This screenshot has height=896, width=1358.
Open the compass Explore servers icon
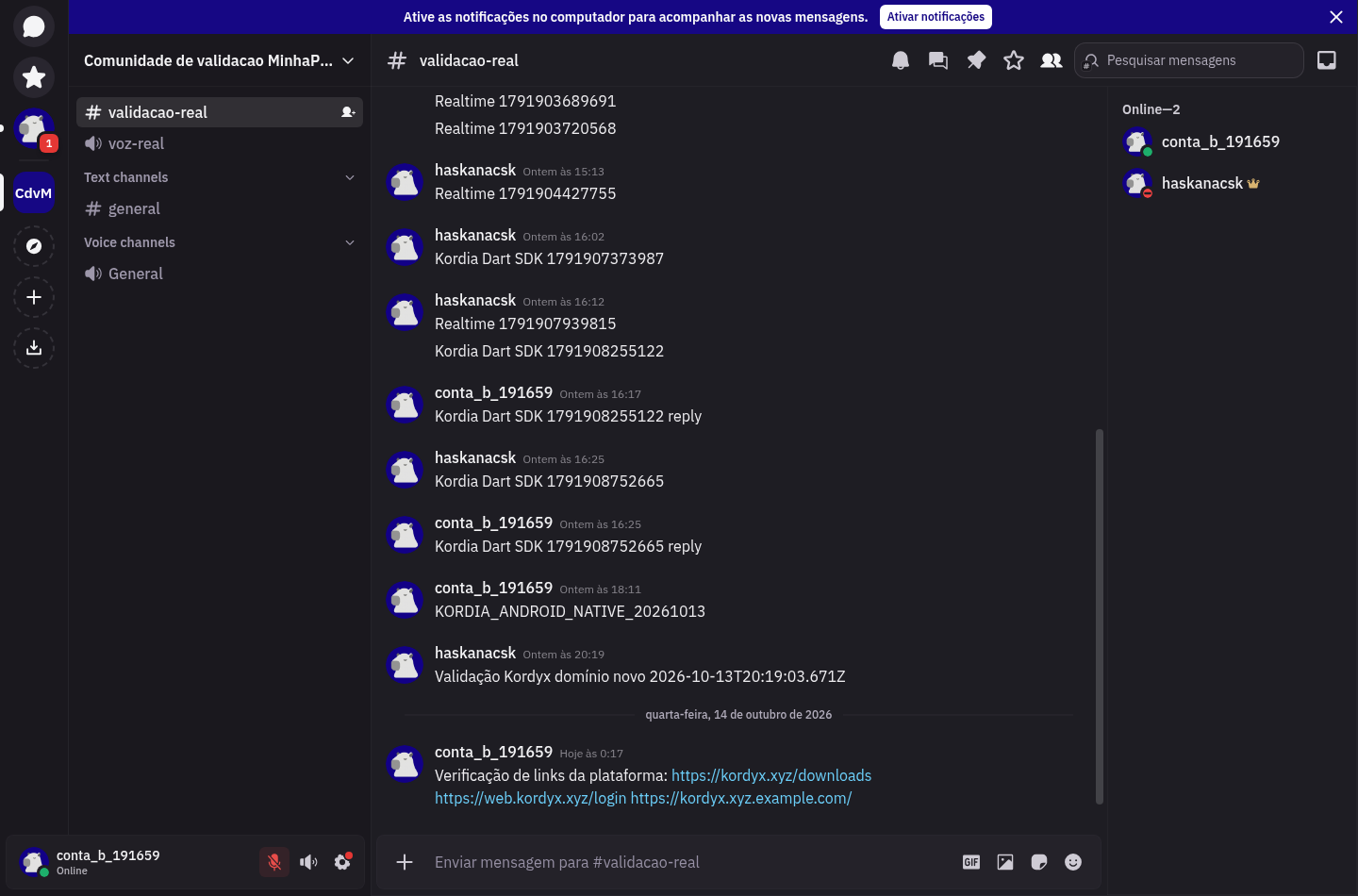[x=34, y=246]
